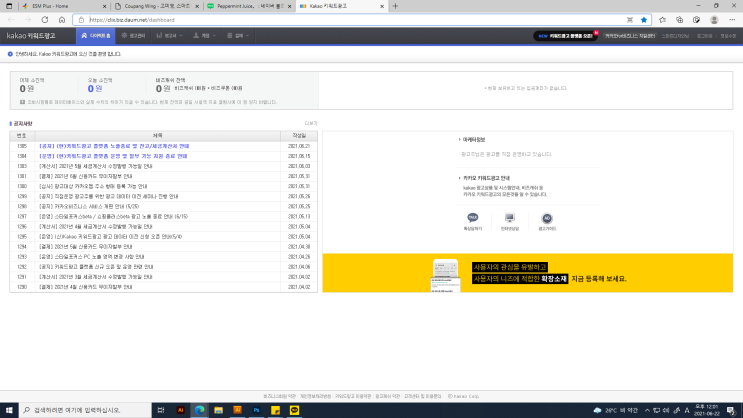Image resolution: width=743 pixels, height=418 pixels.
Task: Open notice number 1300 title
Action: (x=93, y=186)
